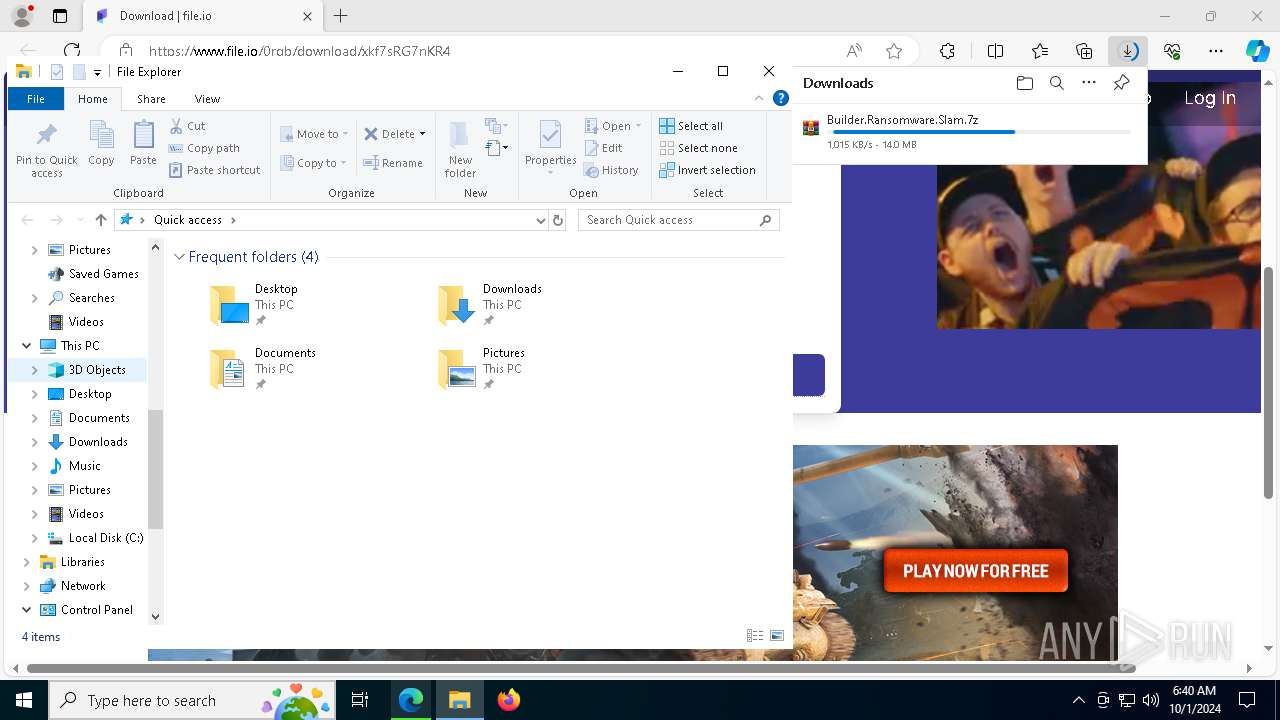Open the Documents frequent folder
Screen dimensions: 1280x720
click(263, 368)
